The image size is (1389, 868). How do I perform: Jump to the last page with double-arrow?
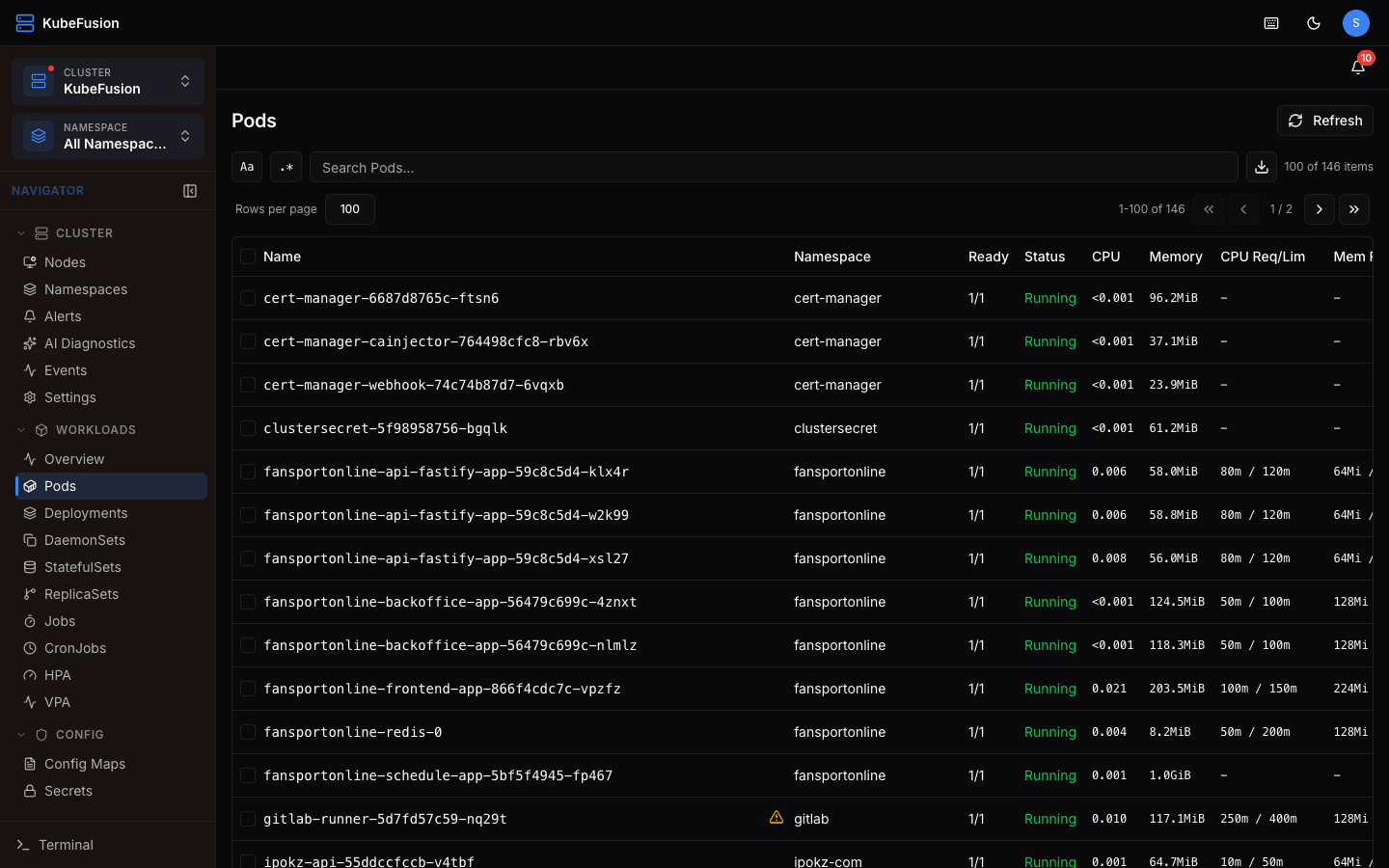1354,209
